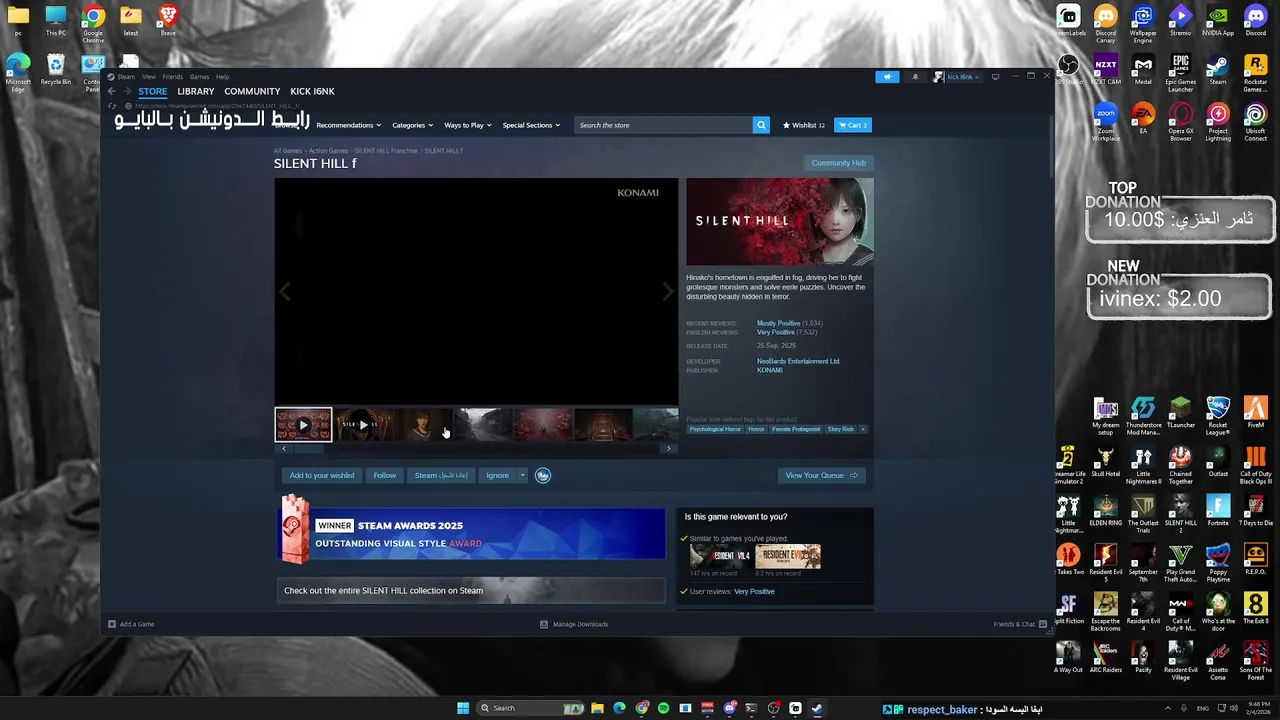Follow SILENT HILL f game

pos(385,475)
